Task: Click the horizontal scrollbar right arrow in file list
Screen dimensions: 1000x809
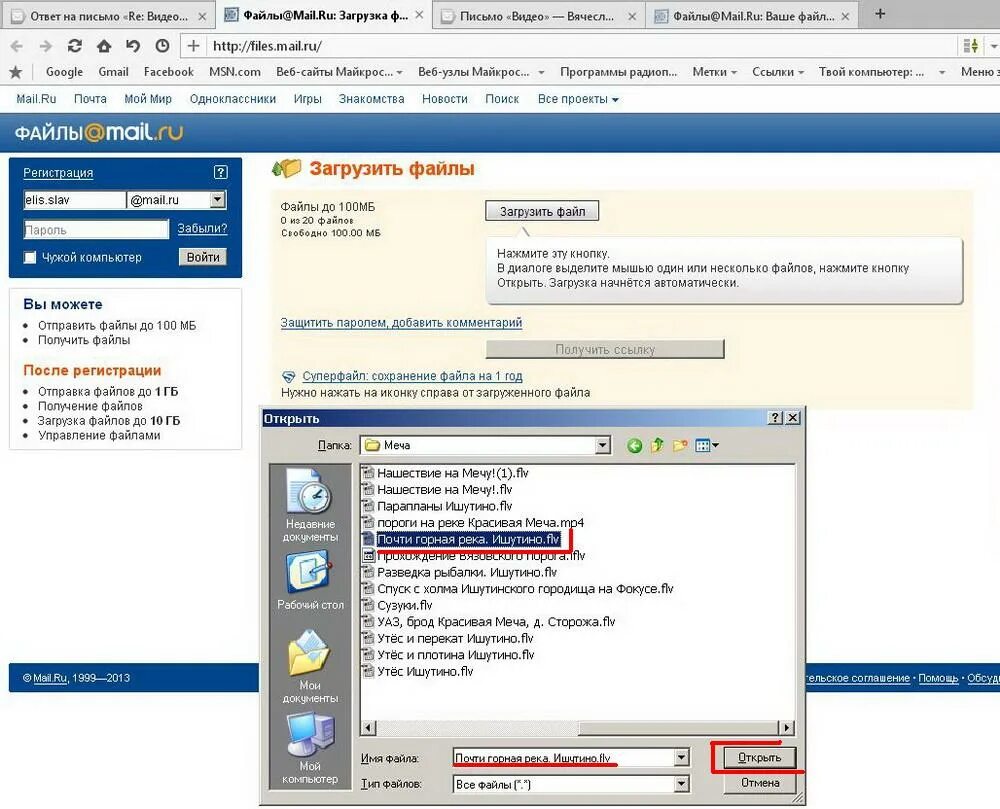Action: [786, 727]
